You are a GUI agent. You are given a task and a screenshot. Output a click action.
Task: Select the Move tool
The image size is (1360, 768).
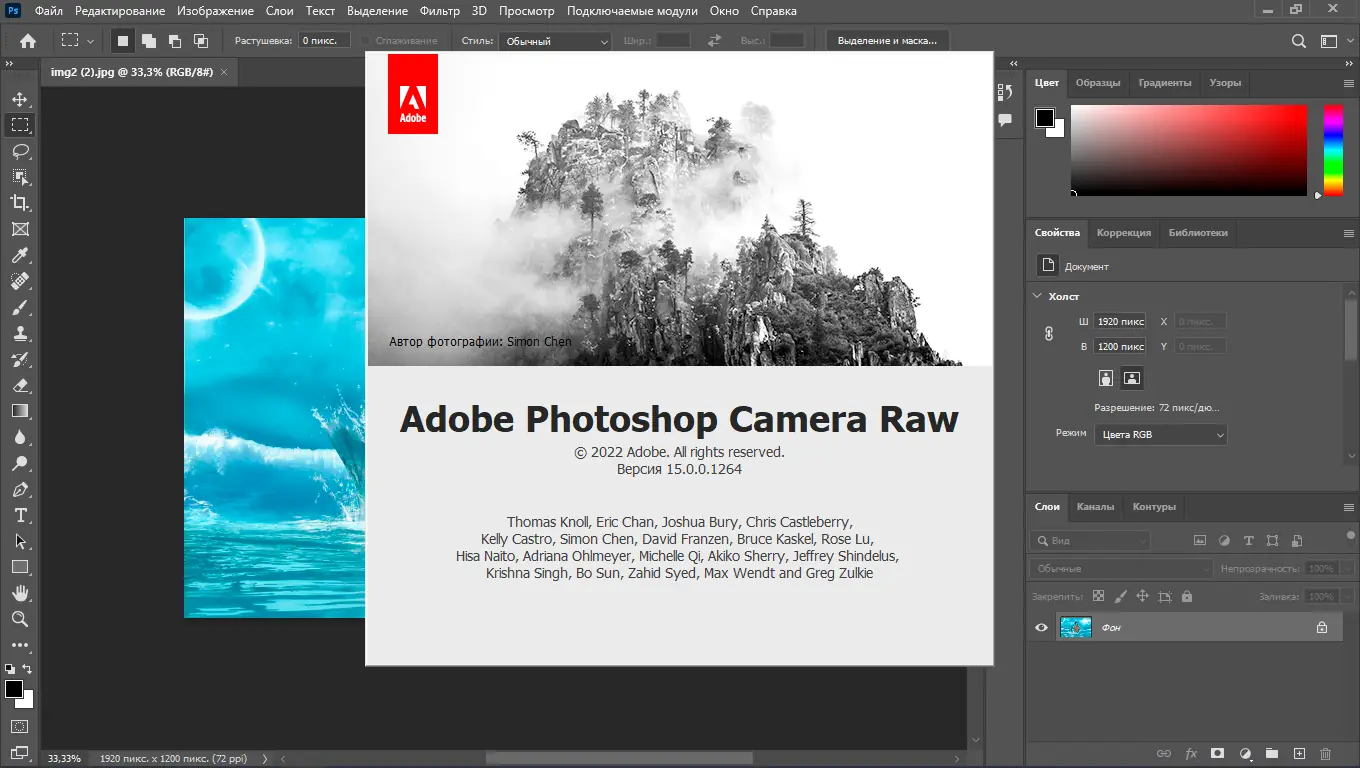pos(20,99)
